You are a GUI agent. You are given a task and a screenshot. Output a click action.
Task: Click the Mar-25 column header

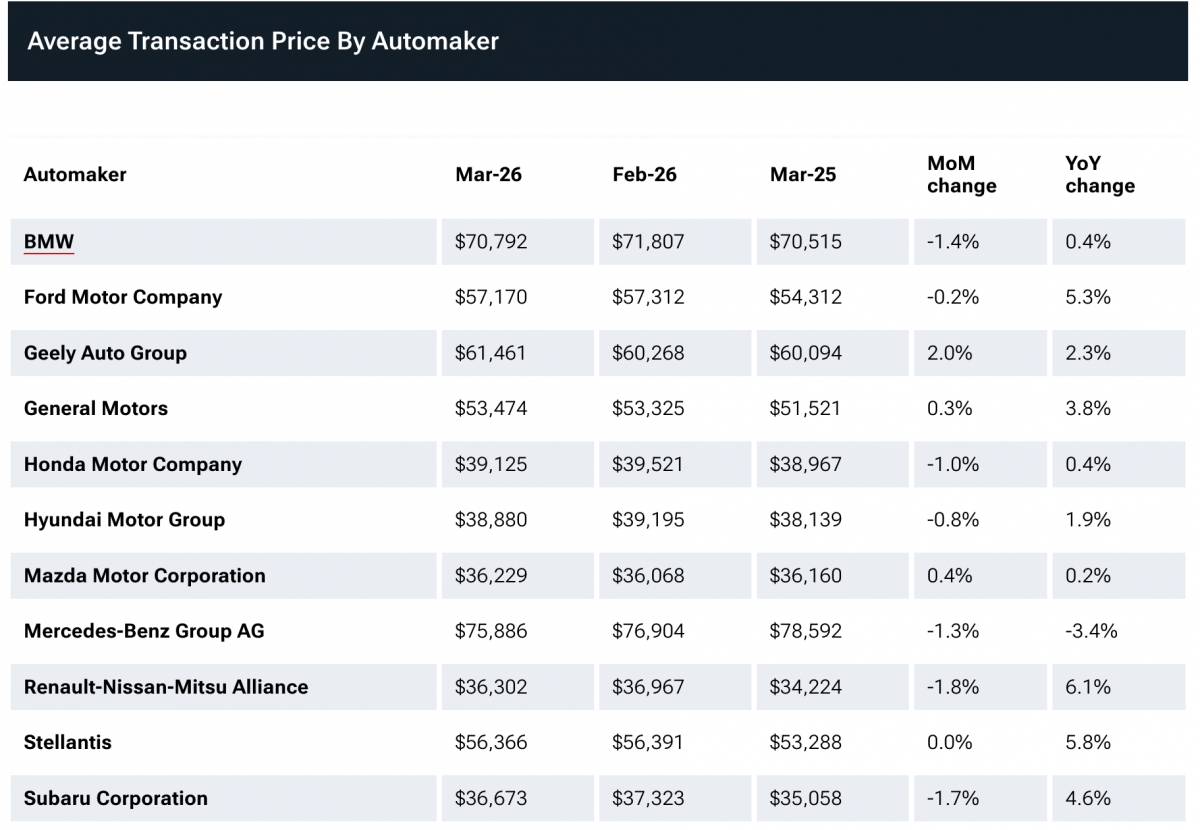click(802, 174)
